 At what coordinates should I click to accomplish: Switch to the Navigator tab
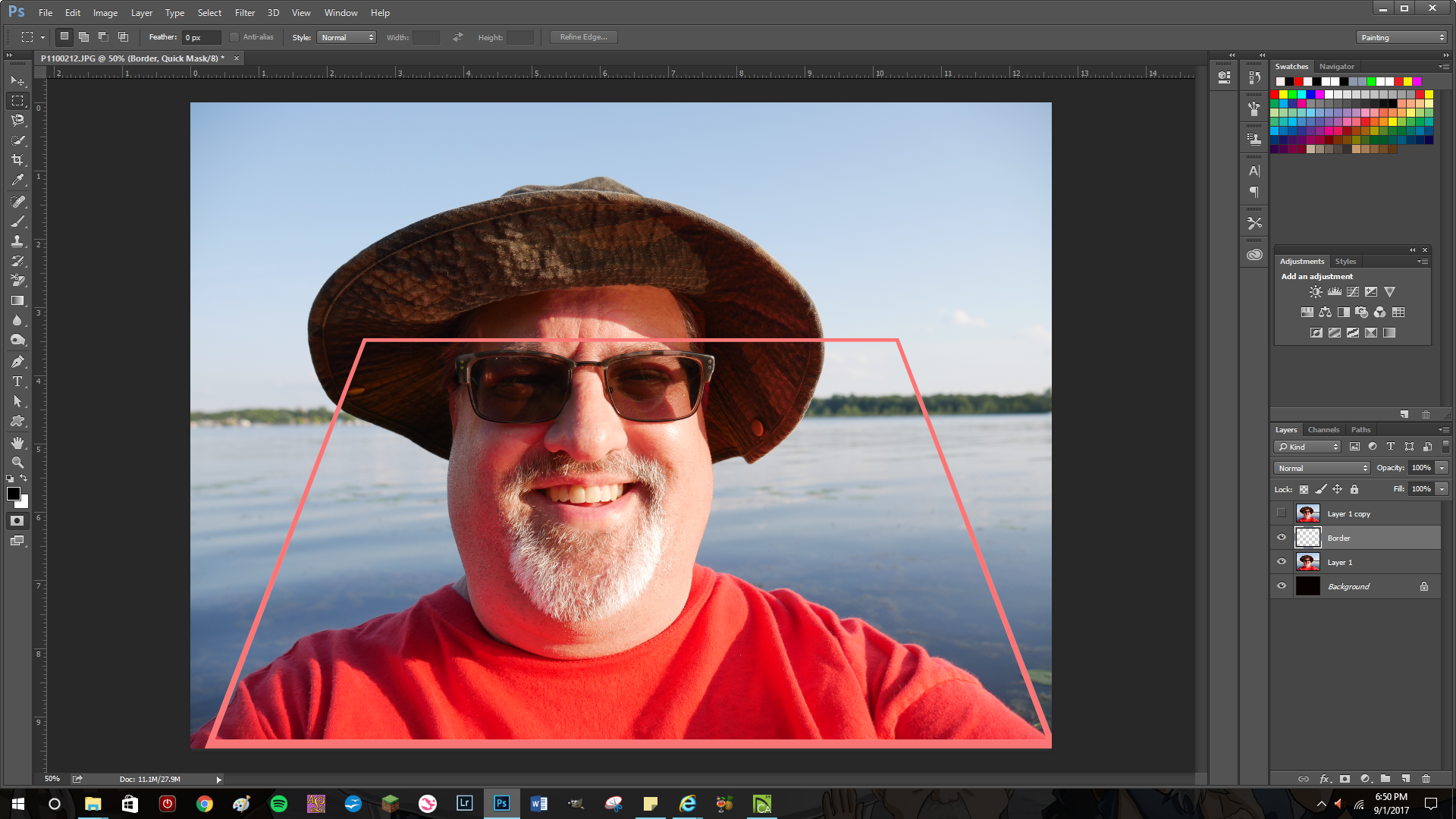click(x=1336, y=67)
